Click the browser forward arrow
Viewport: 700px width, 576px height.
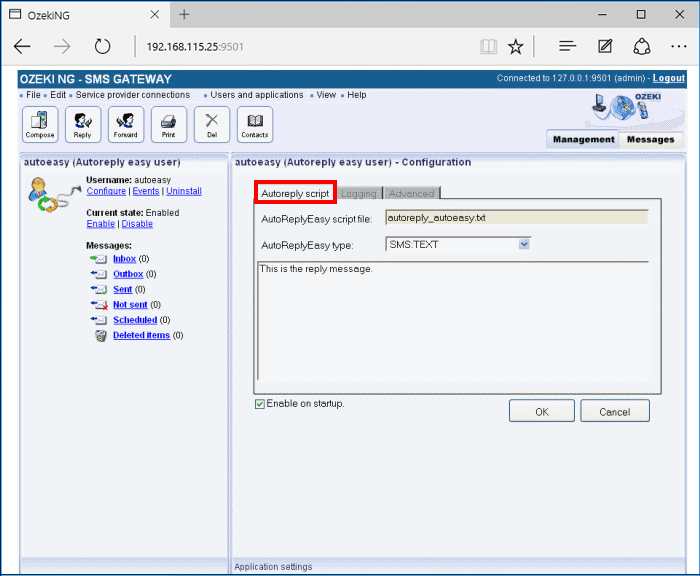pos(62,46)
